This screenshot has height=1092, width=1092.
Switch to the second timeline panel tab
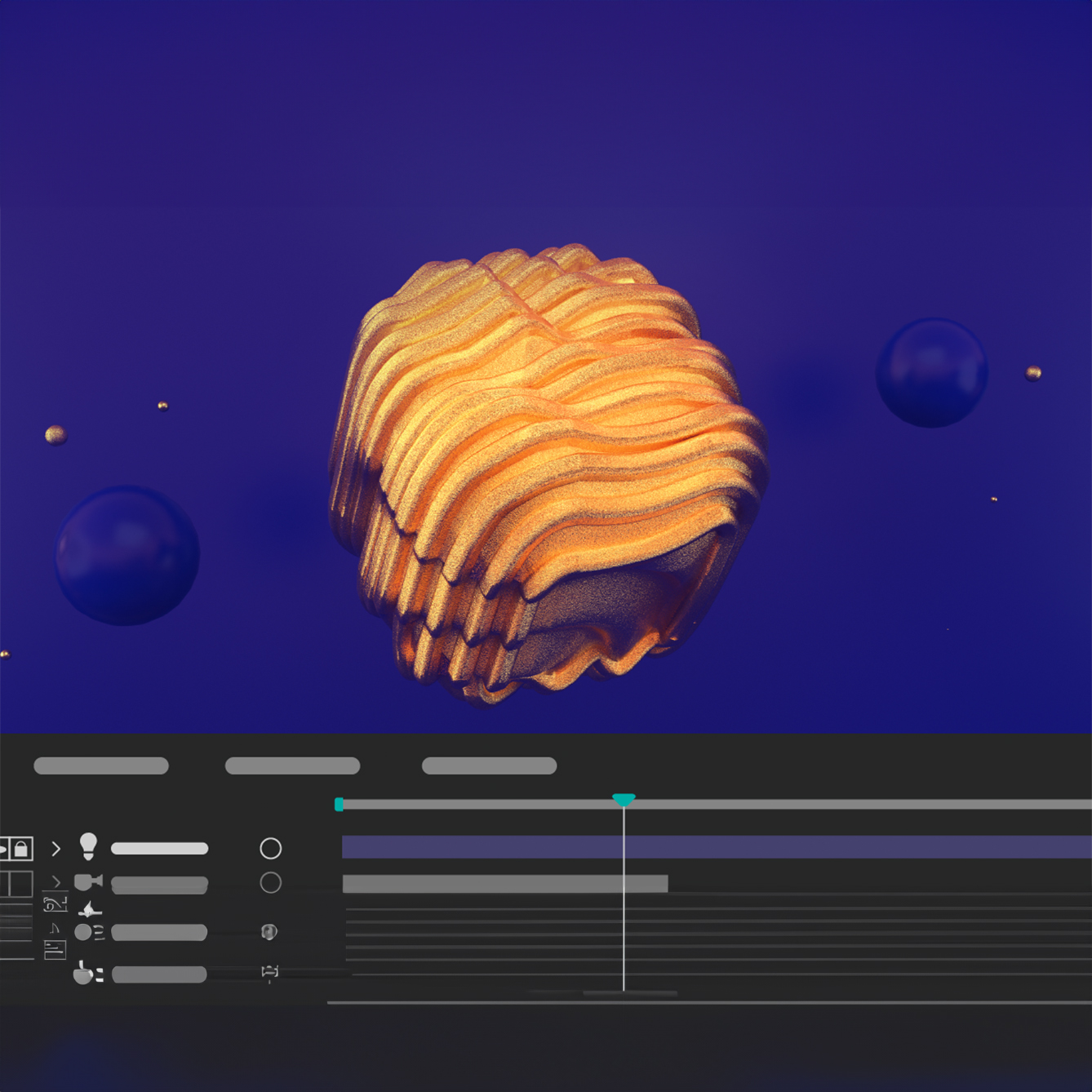coord(292,766)
